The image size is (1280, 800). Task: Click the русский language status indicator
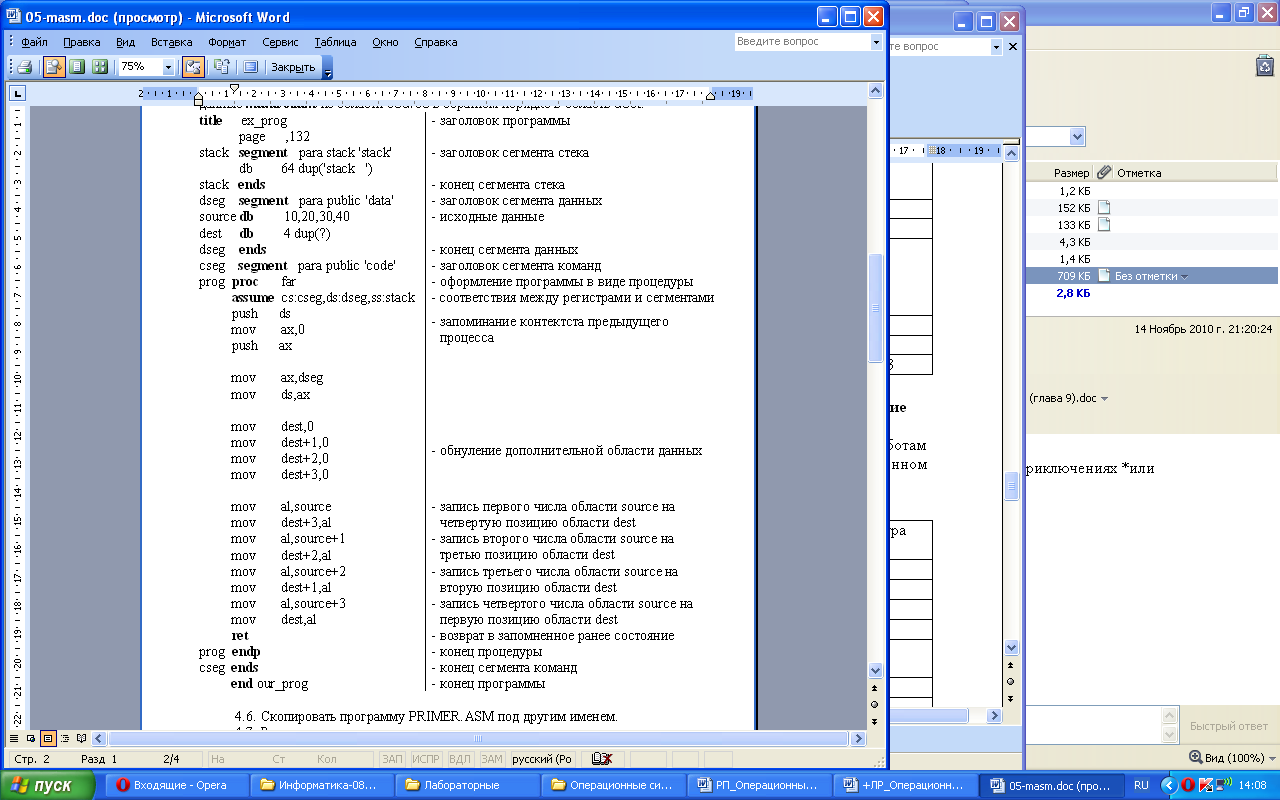[542, 759]
